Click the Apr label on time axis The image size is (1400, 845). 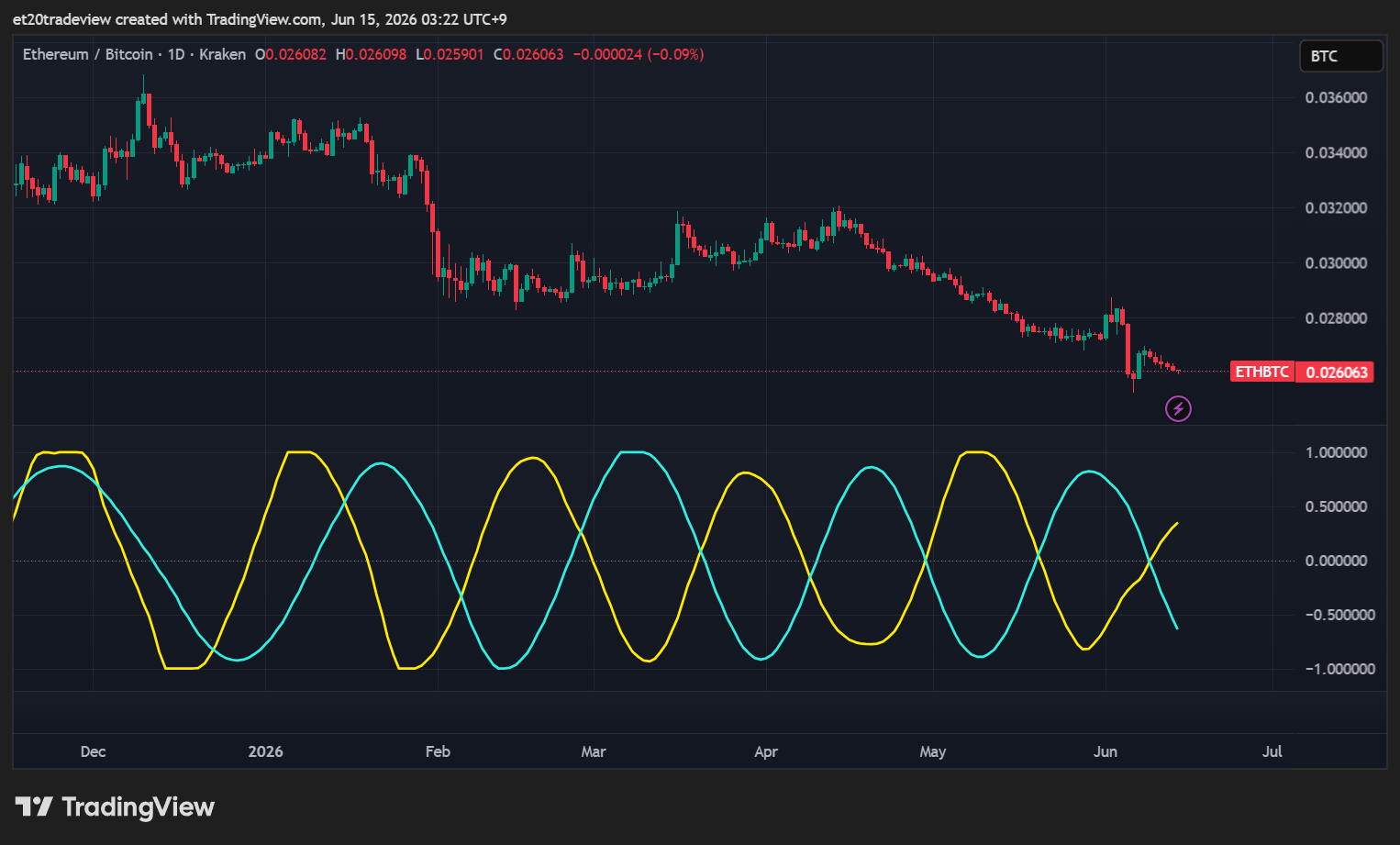point(766,751)
